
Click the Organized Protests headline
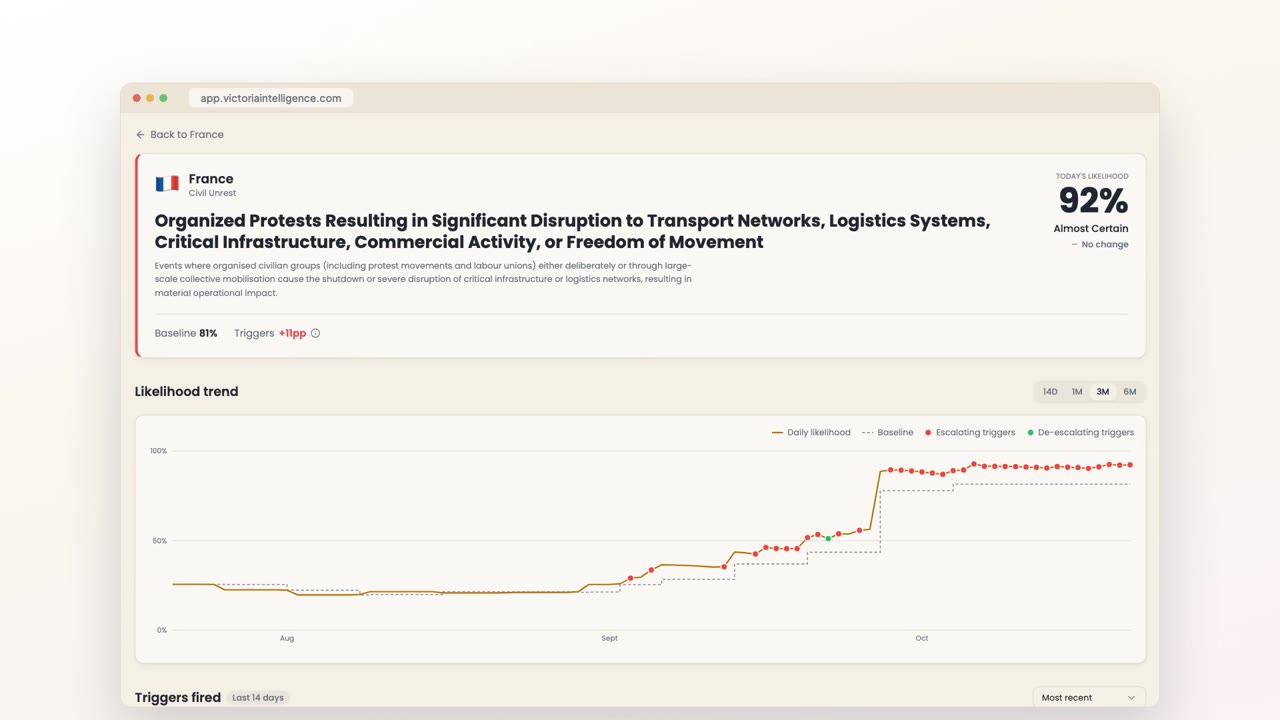pos(572,231)
